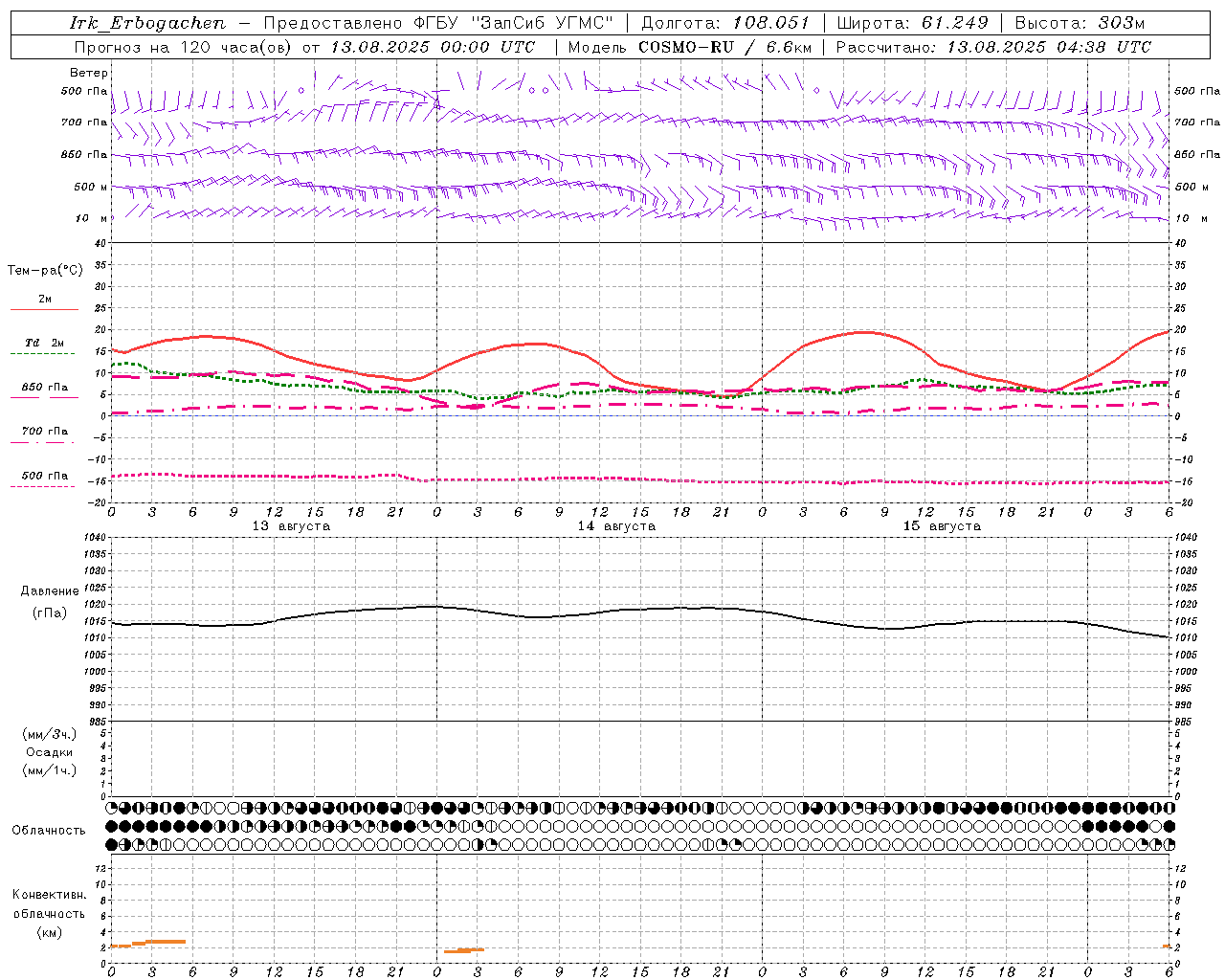
Task: Click 'Прогноз на 120 часа(ов)' forecast header
Action: 184,47
